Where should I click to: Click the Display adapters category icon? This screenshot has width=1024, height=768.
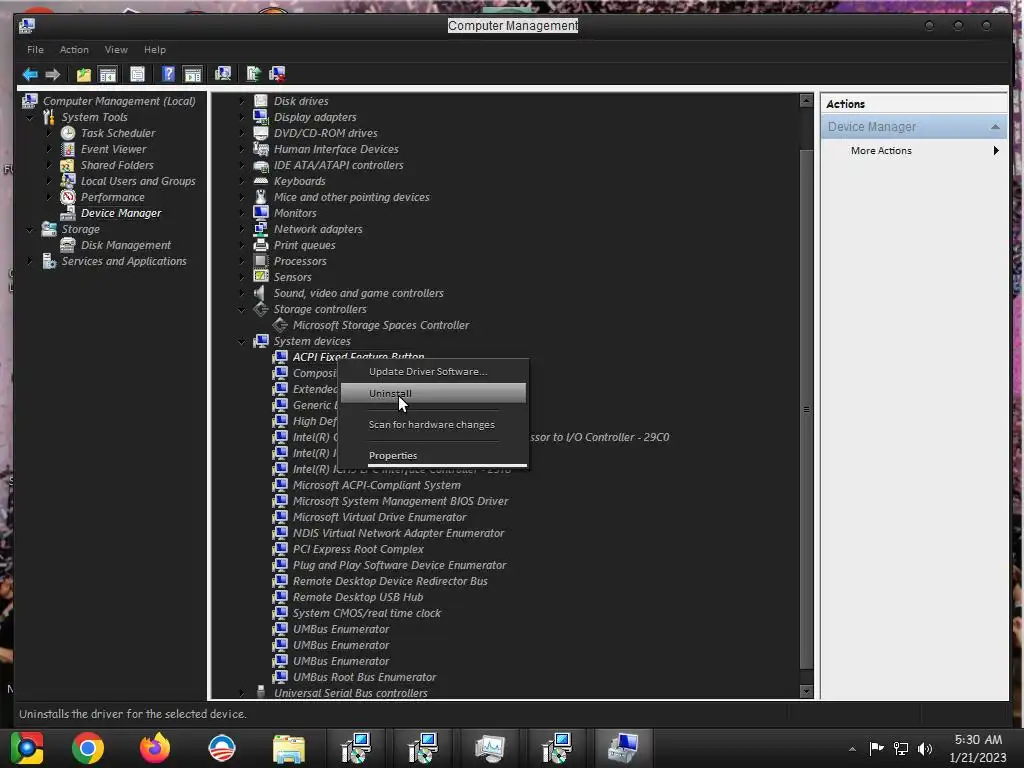pos(261,117)
